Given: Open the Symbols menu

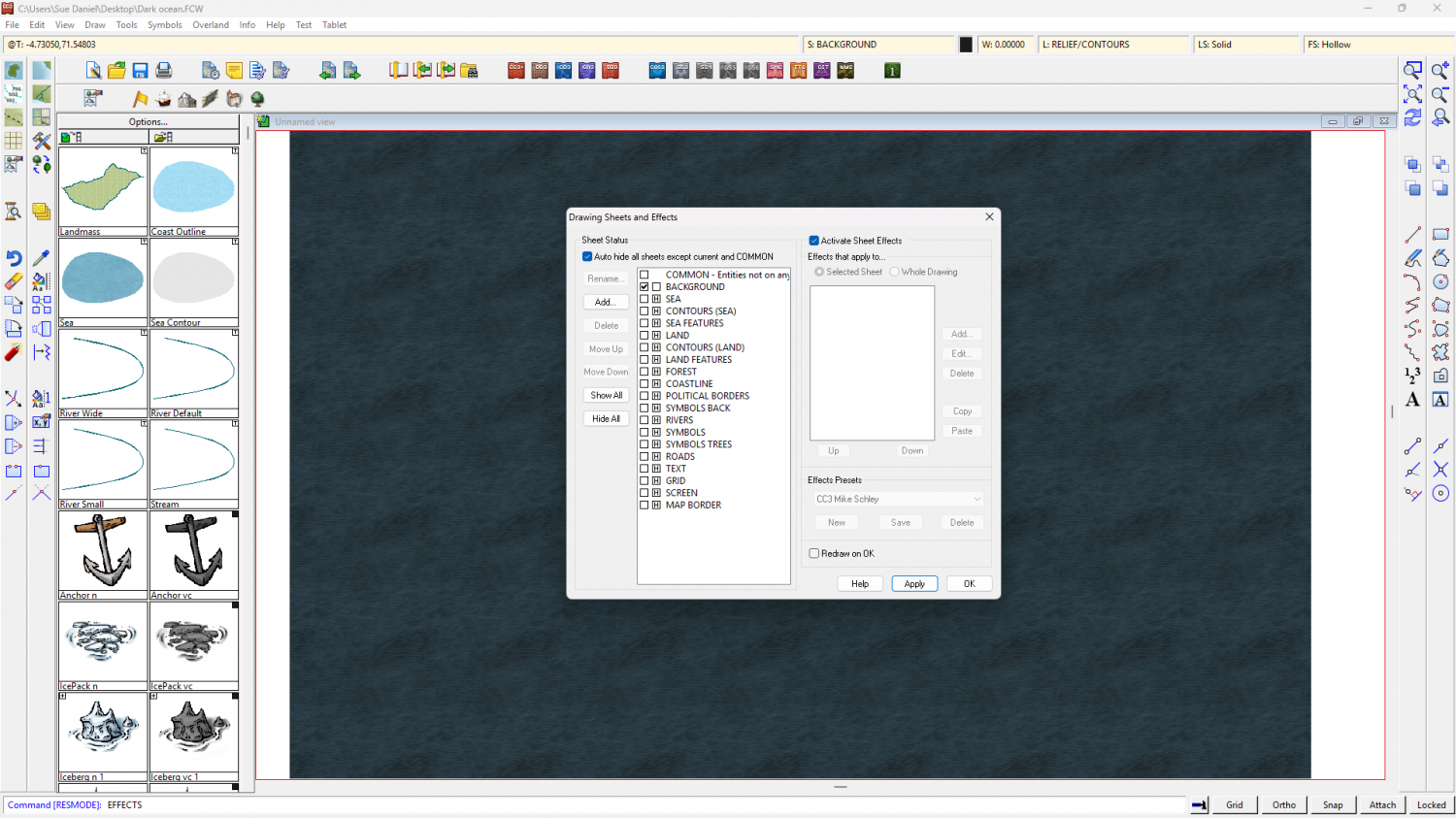Looking at the screenshot, I should pos(164,25).
